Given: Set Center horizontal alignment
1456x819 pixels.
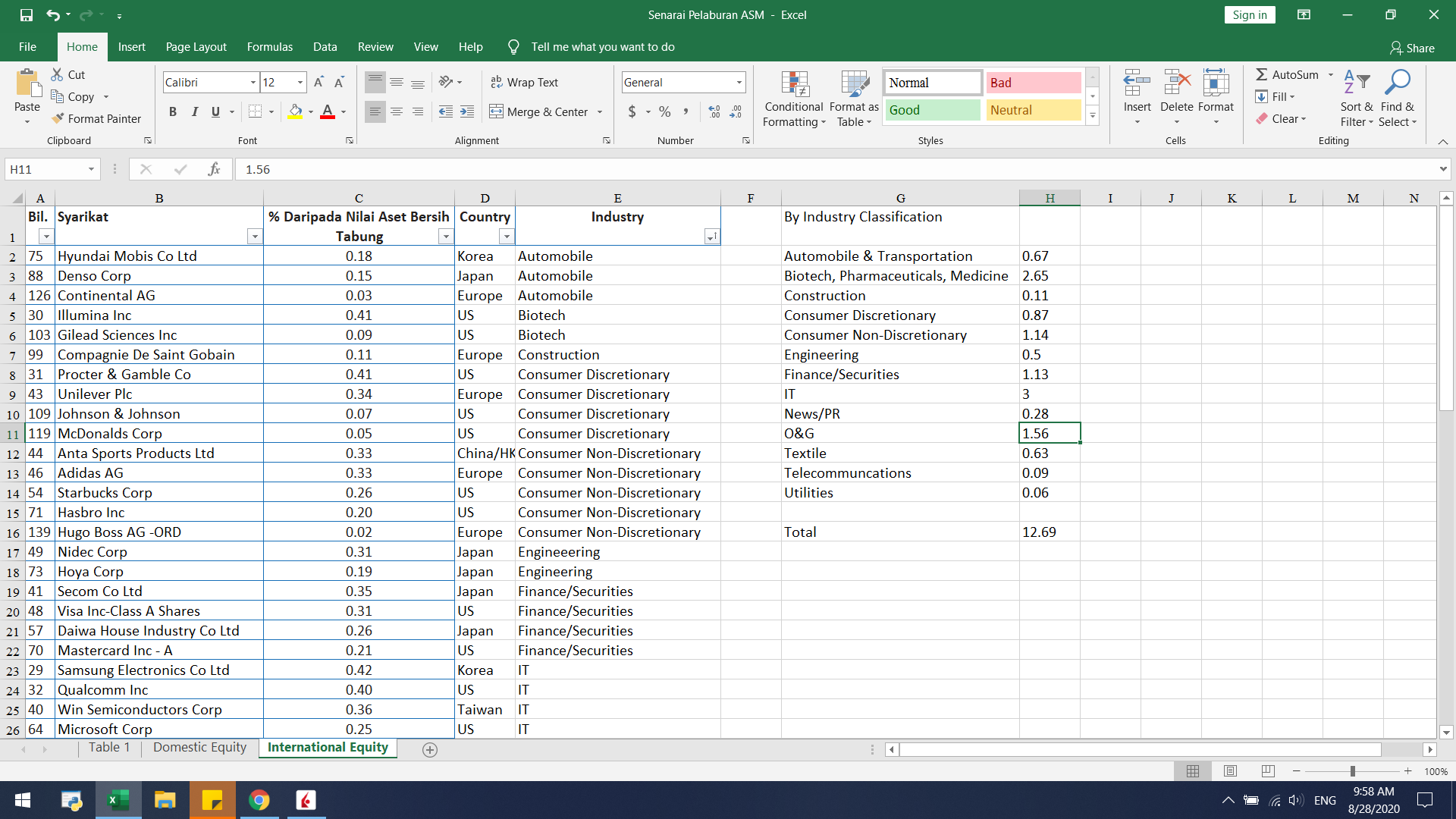Looking at the screenshot, I should (396, 111).
